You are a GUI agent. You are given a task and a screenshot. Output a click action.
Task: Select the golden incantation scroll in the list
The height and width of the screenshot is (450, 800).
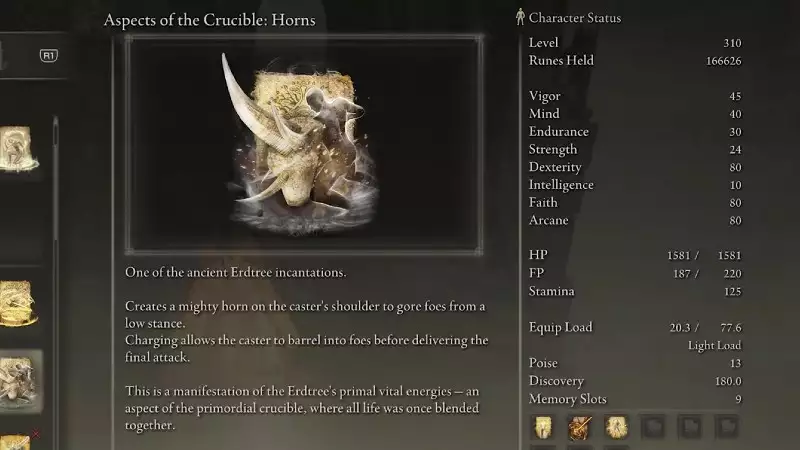point(18,304)
